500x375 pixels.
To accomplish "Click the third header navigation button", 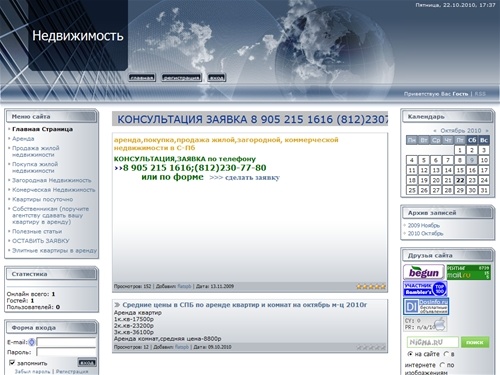I will pyautogui.click(x=217, y=78).
